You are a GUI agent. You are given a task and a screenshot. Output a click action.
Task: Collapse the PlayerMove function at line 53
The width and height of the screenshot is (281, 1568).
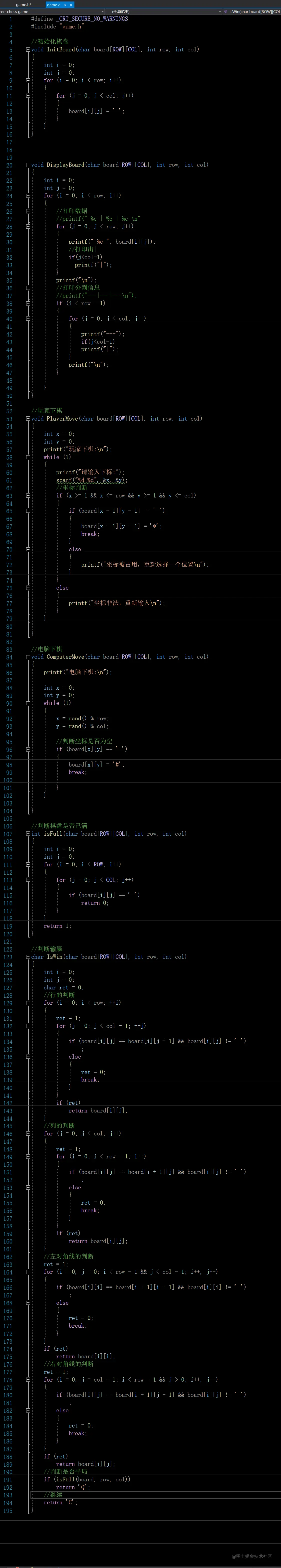point(28,419)
